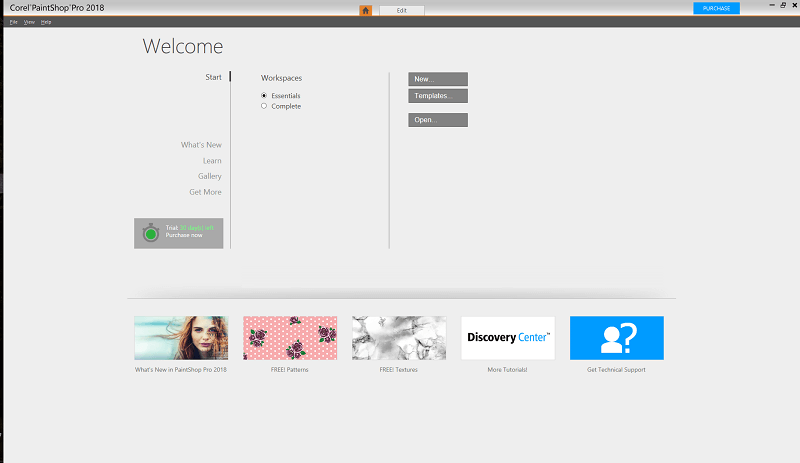Screen dimensions: 800x463
Task: Restore the PaintShop Pro window size
Action: (783, 5)
